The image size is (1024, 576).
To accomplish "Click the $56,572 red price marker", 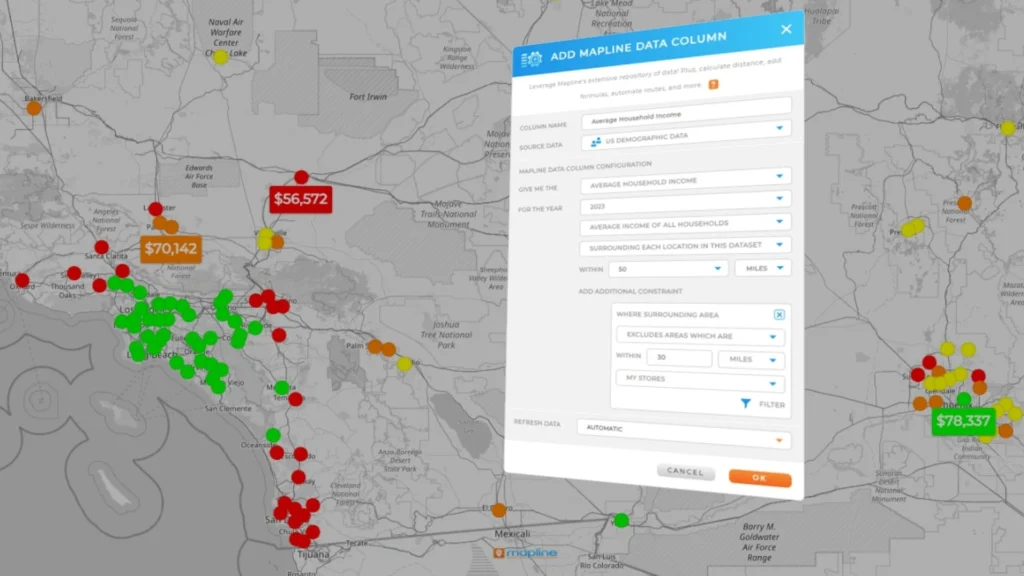I will pos(303,199).
